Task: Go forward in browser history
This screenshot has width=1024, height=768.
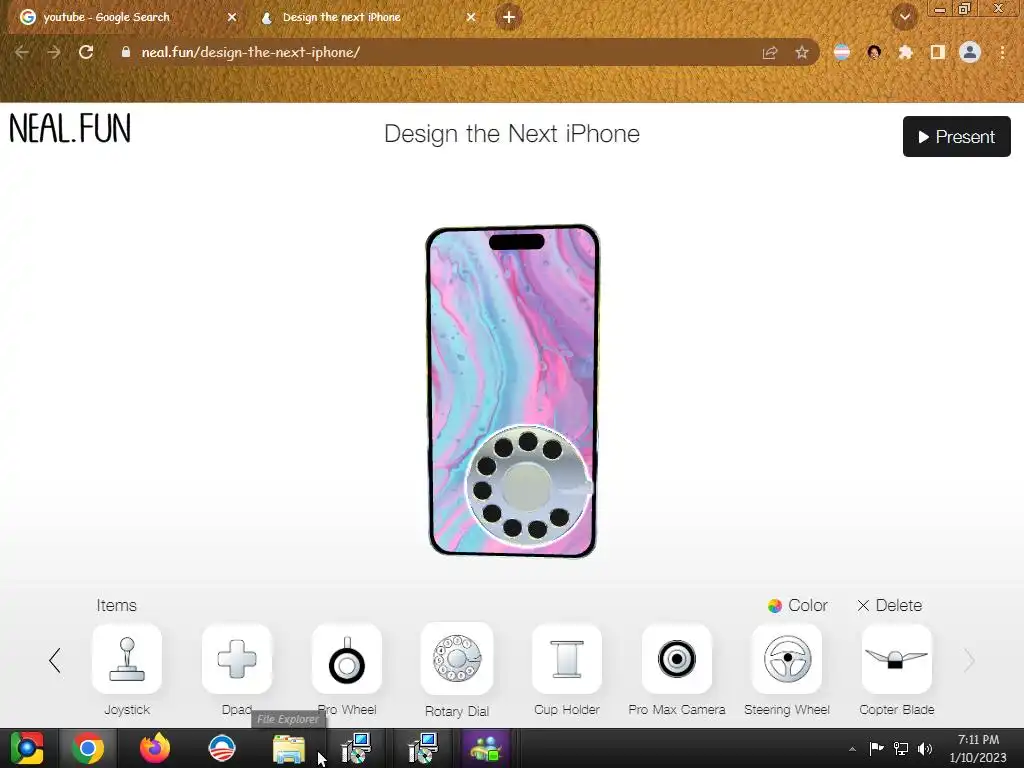Action: tap(54, 52)
